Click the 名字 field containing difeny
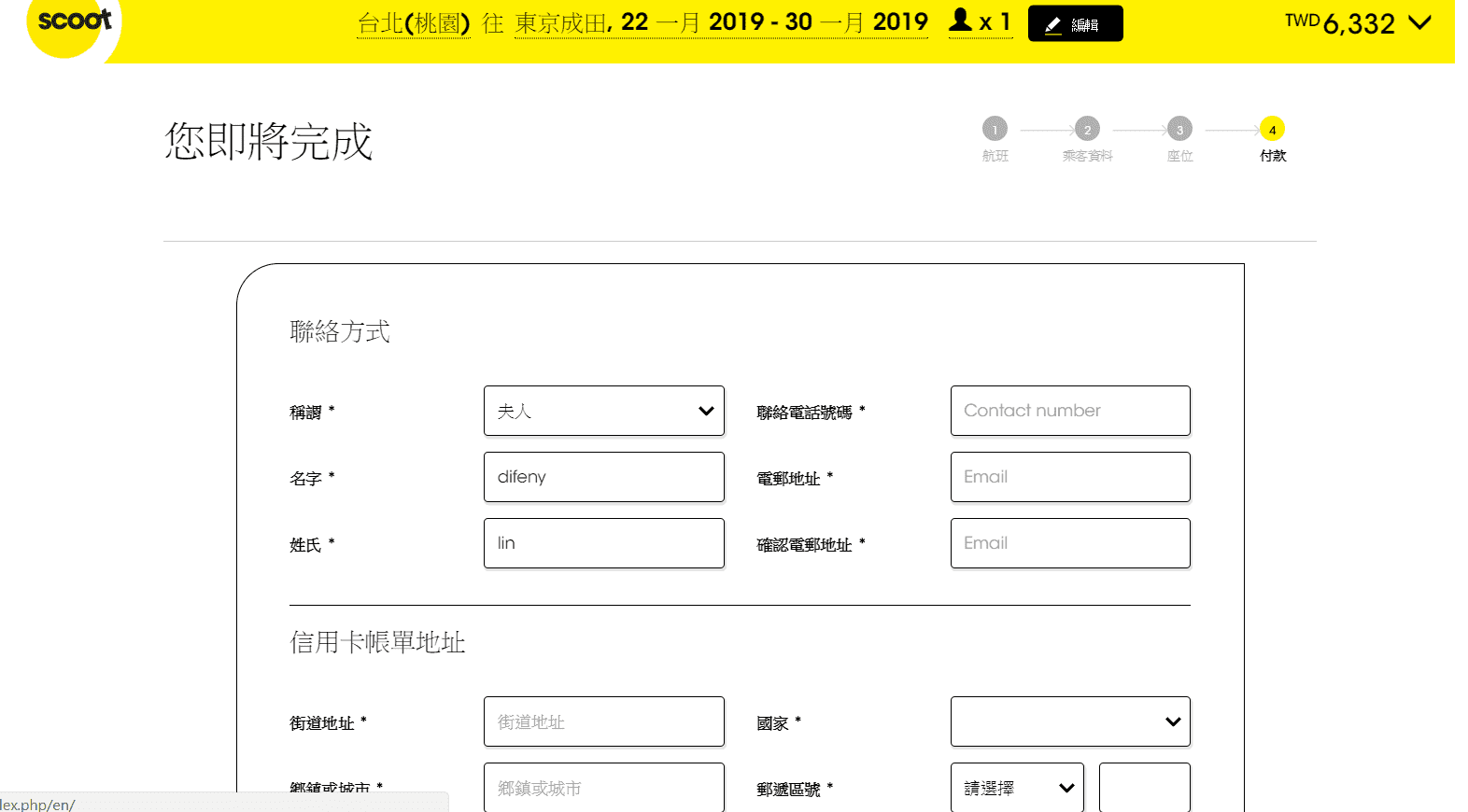Screen dimensions: 1468x812 point(603,477)
